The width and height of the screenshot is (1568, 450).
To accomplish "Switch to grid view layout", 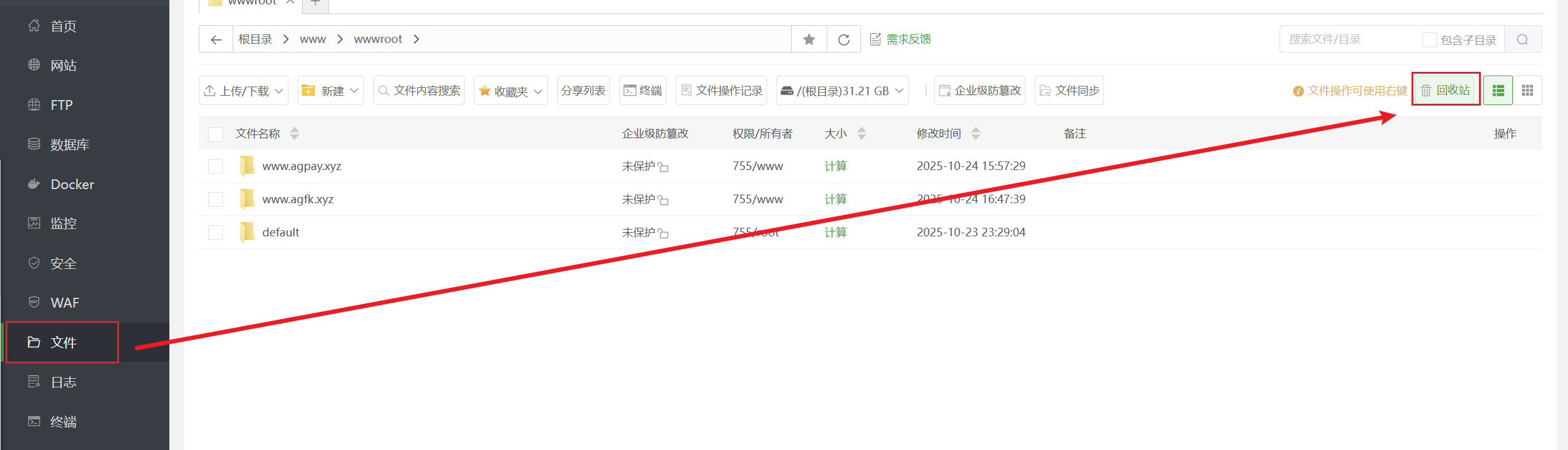I will click(1527, 91).
